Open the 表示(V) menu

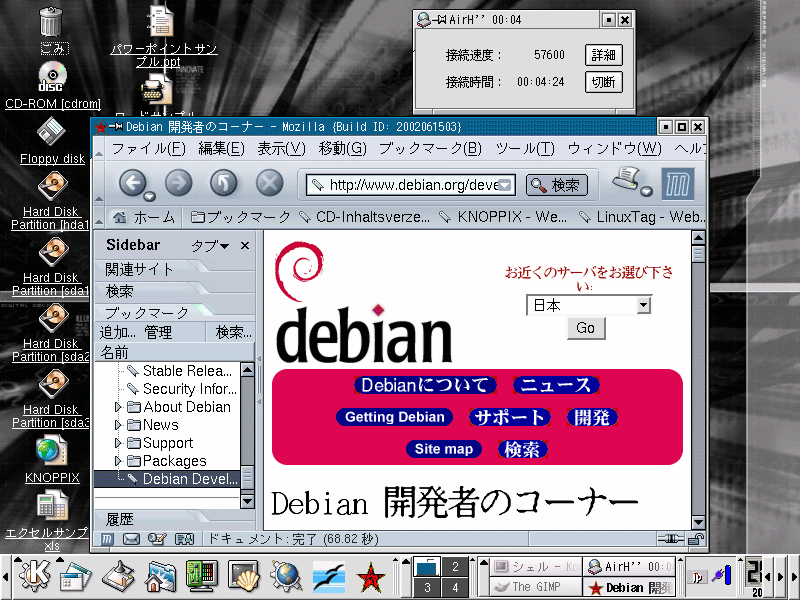coord(281,148)
